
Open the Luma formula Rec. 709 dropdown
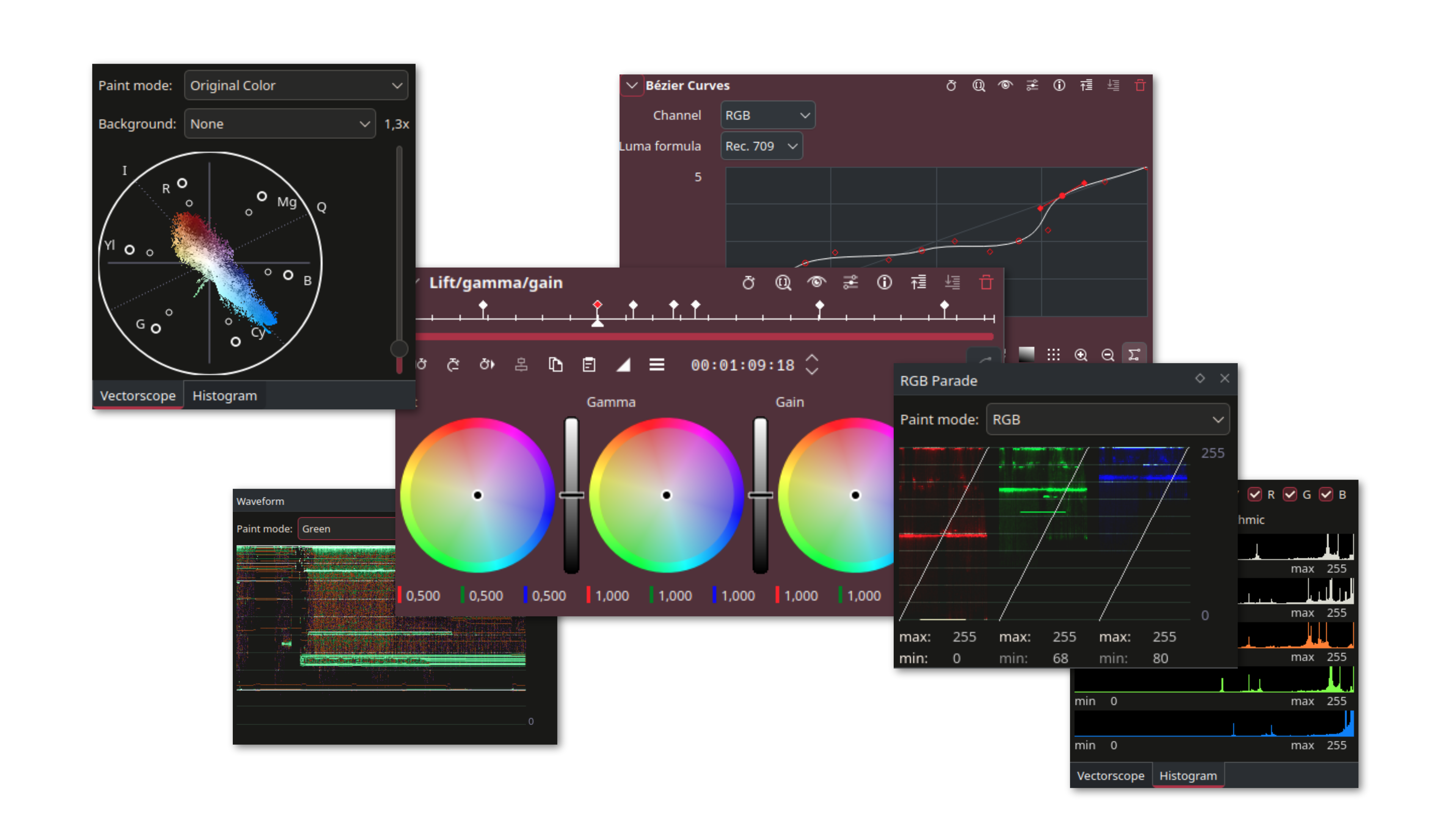click(x=761, y=146)
